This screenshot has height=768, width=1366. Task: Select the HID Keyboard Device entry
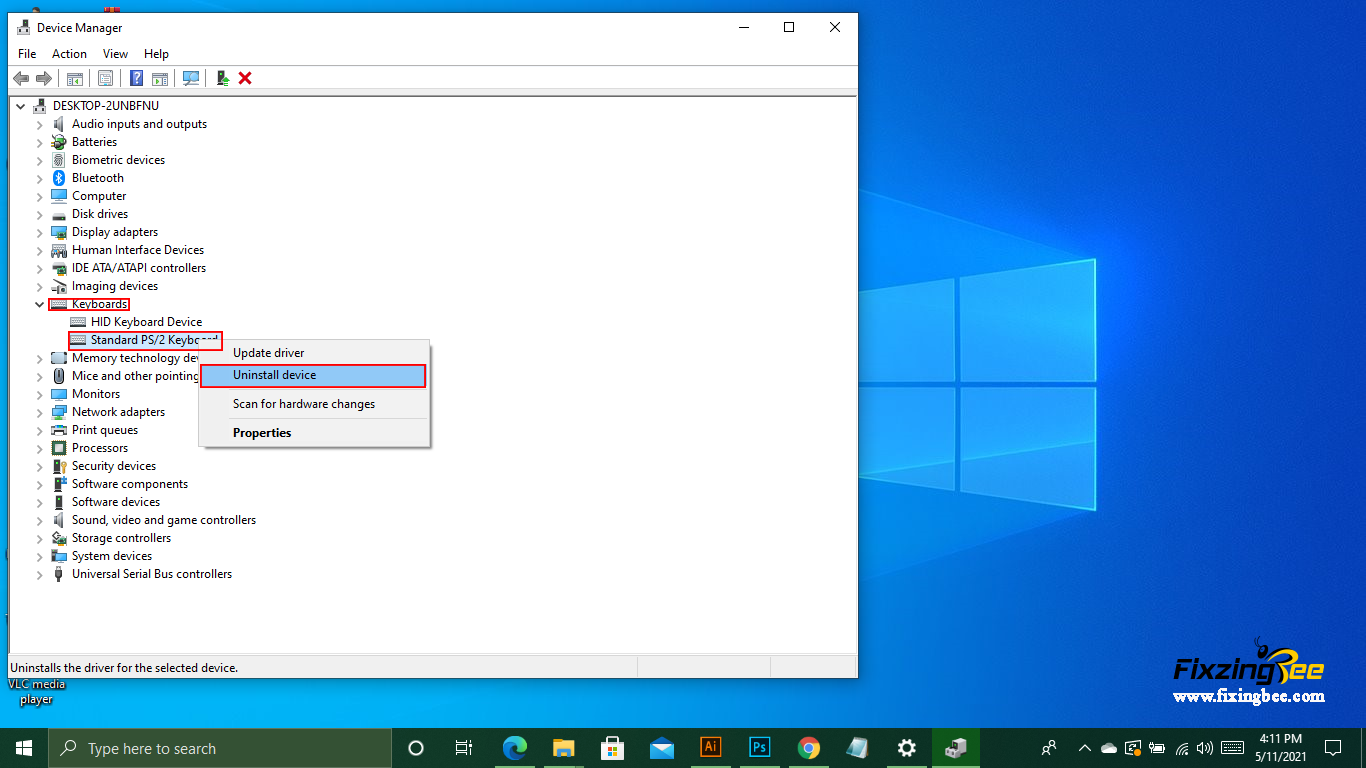coord(146,322)
